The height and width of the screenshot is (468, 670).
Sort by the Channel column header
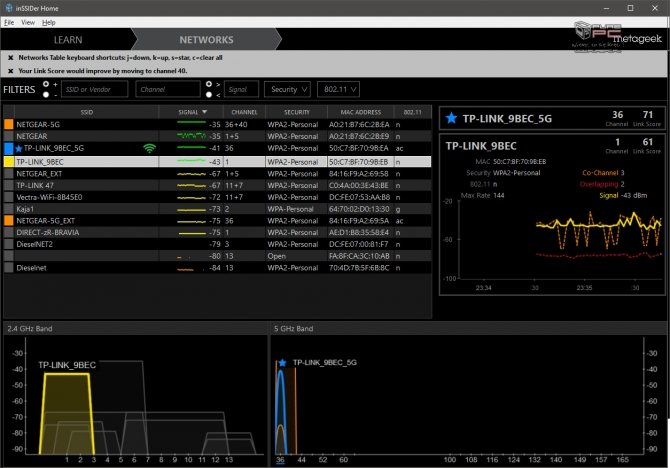click(244, 112)
